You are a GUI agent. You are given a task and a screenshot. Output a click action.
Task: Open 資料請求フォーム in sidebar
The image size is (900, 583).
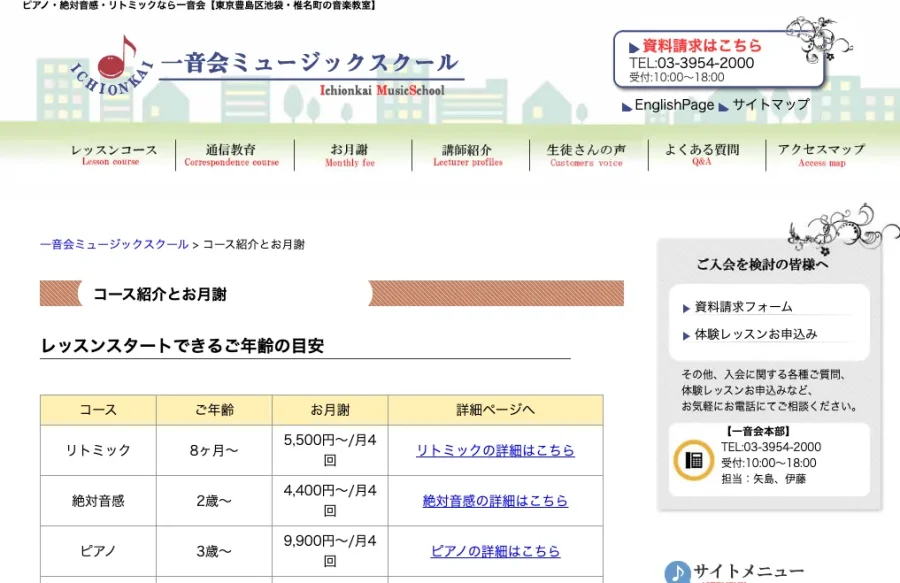[x=743, y=307]
